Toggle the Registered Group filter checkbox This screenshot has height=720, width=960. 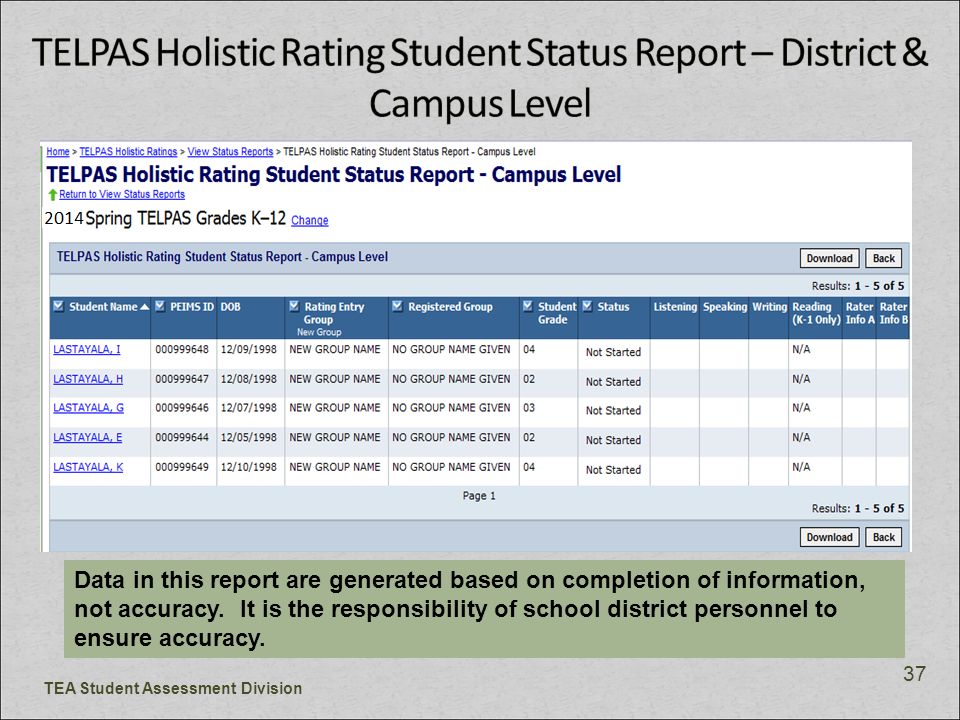click(x=397, y=306)
